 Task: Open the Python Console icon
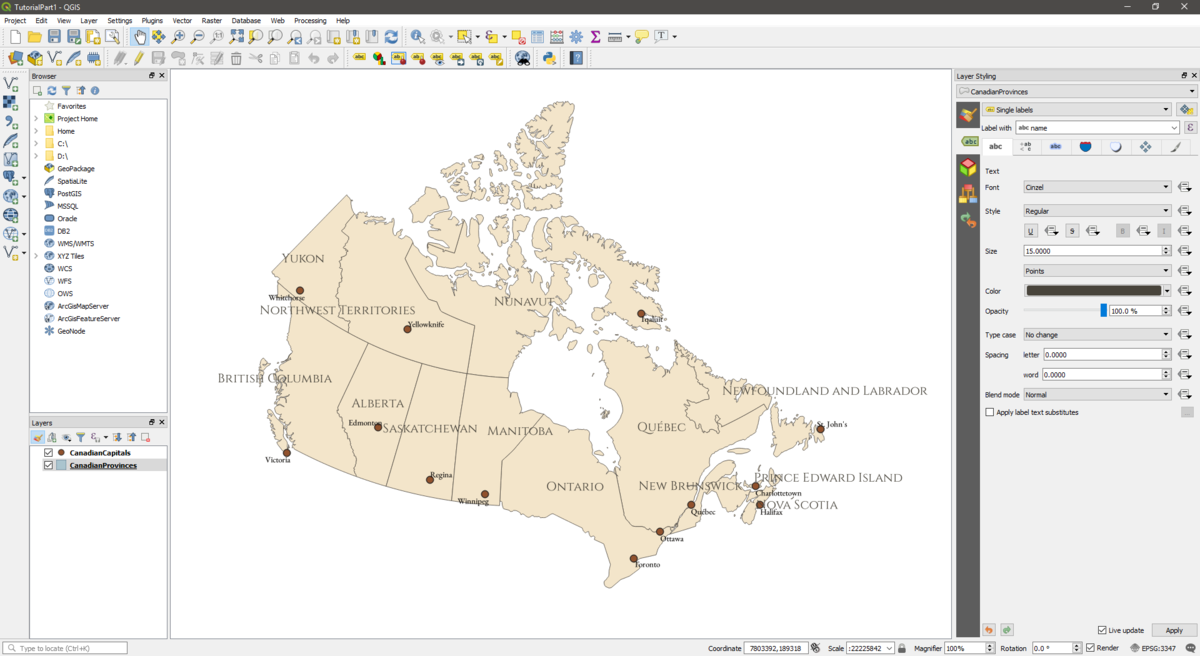[549, 58]
